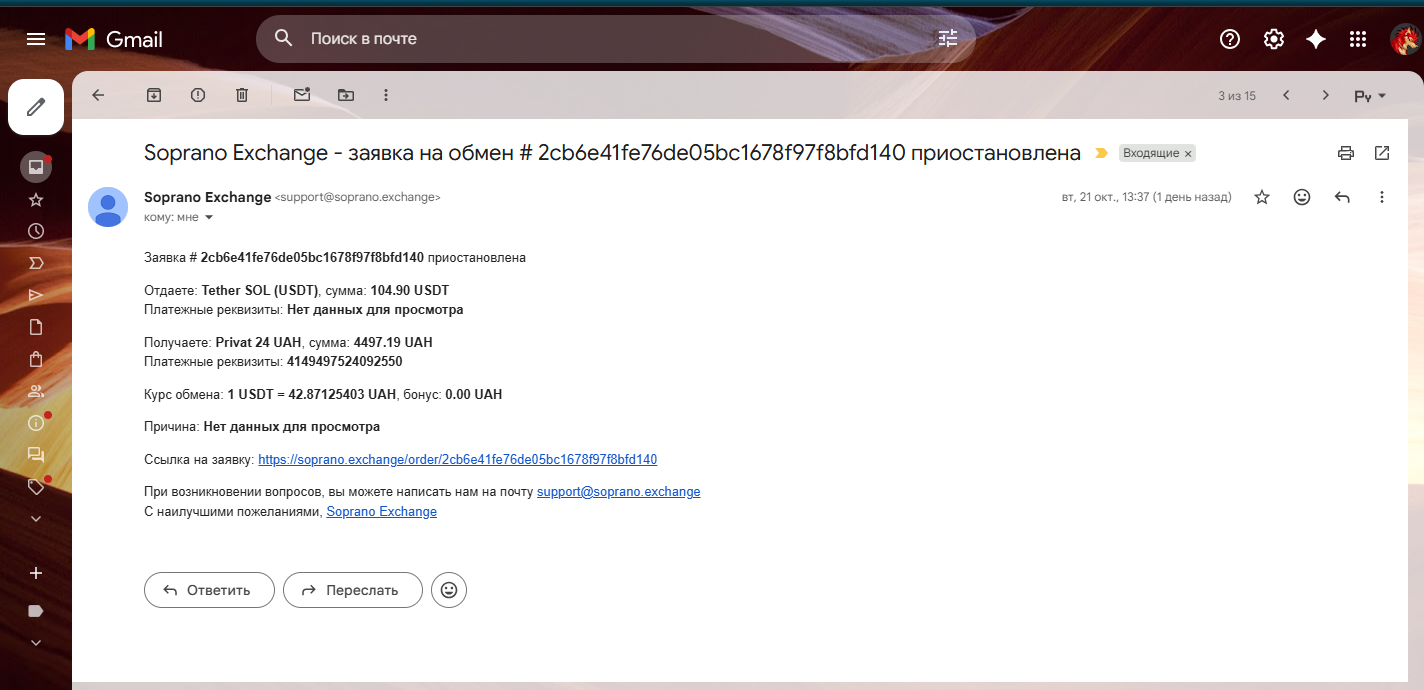Open the email in a new window

pyautogui.click(x=1382, y=153)
